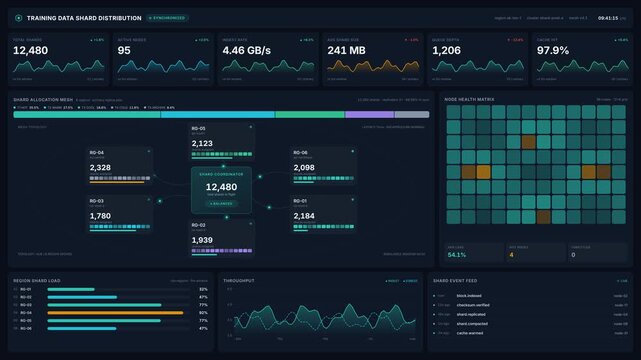The width and height of the screenshot is (641, 360).
Task: Click the status dot on the RG-04 mesh card
Action: coord(149,151)
